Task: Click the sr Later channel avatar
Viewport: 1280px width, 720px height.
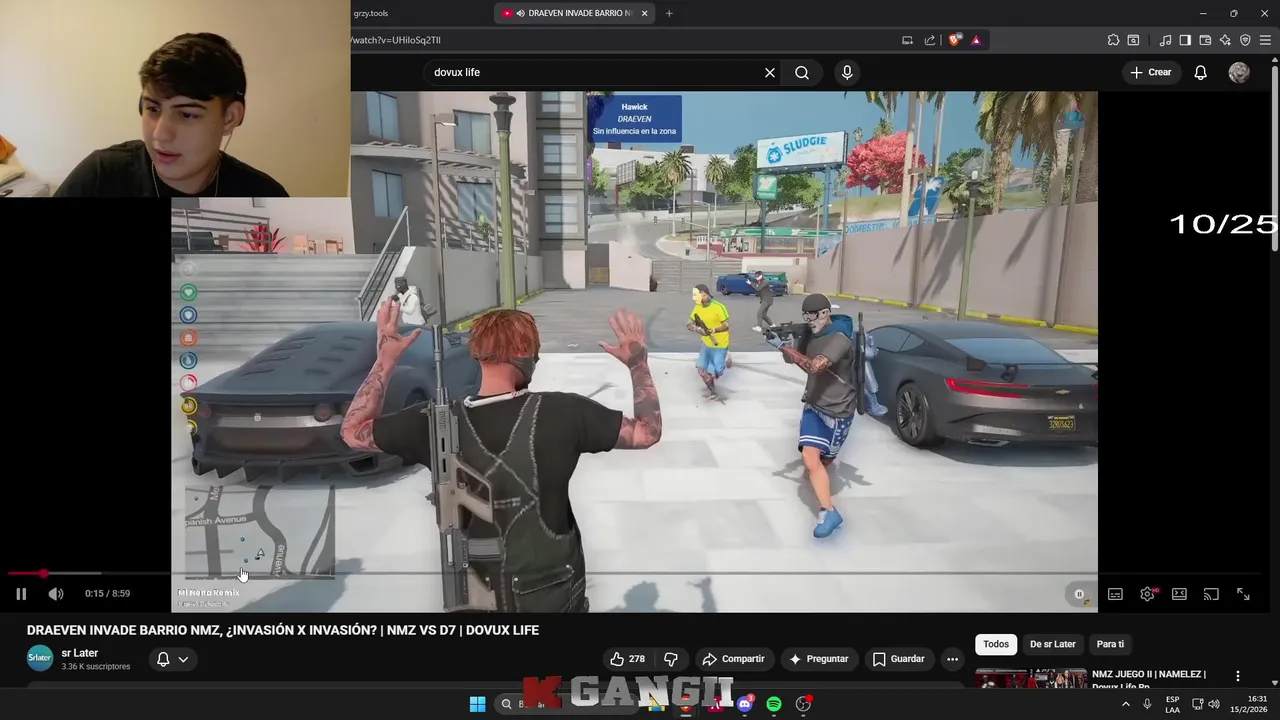Action: pos(40,658)
